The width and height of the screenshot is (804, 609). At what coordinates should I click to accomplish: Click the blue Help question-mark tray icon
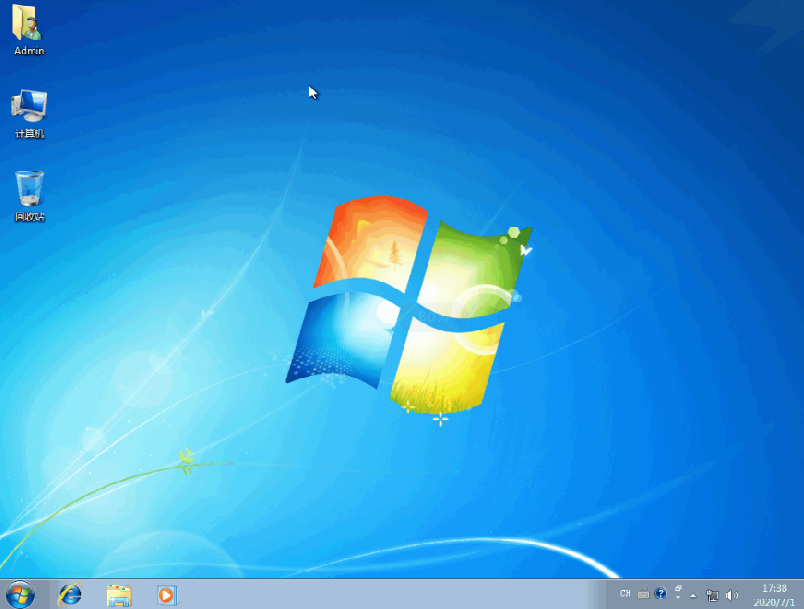[x=661, y=595]
